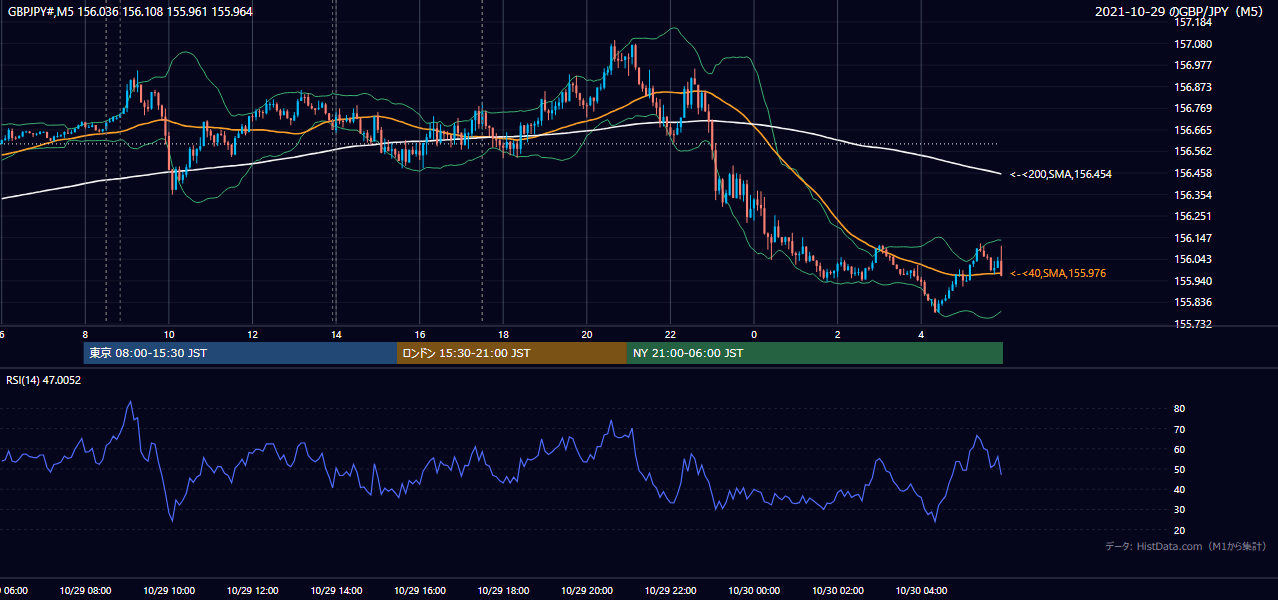Click the RSI 80 level label
This screenshot has width=1278, height=600.
tap(1179, 409)
